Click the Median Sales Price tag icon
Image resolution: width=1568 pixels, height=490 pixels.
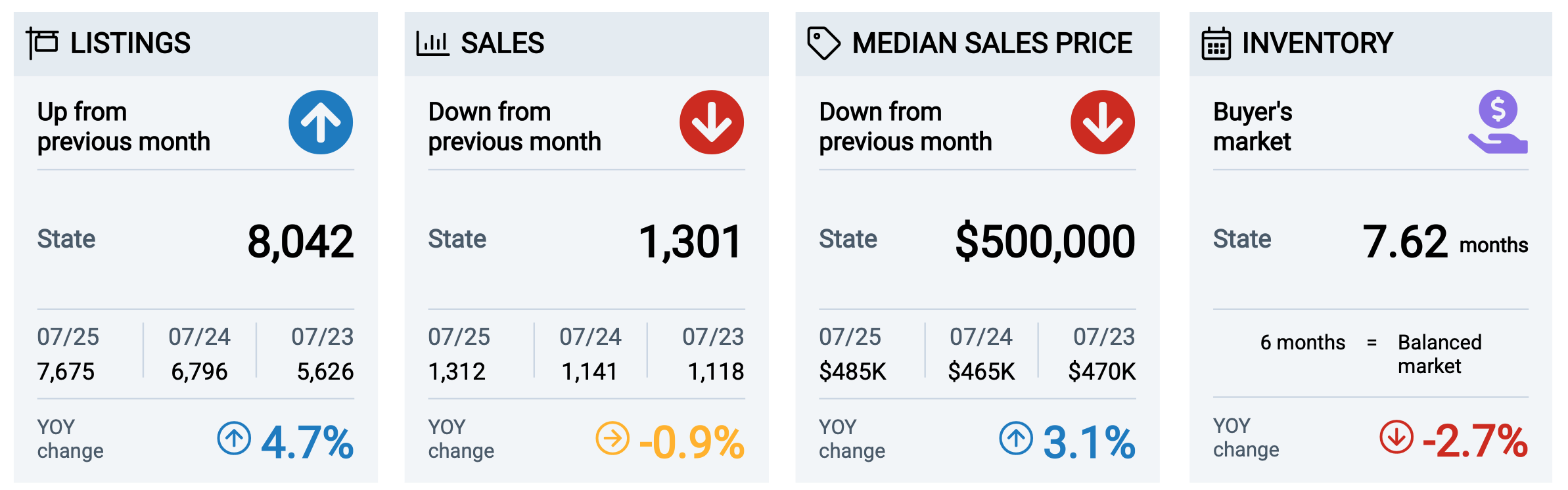pos(823,43)
